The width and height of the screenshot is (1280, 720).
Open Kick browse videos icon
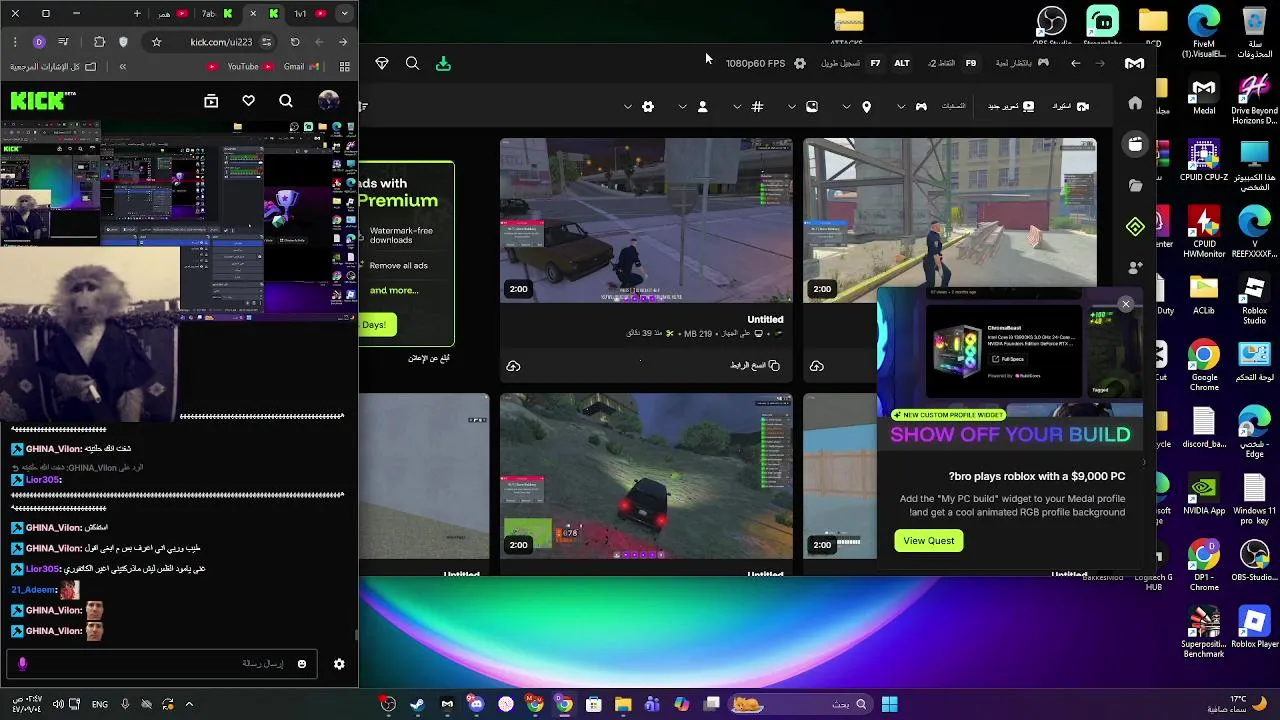tap(211, 100)
